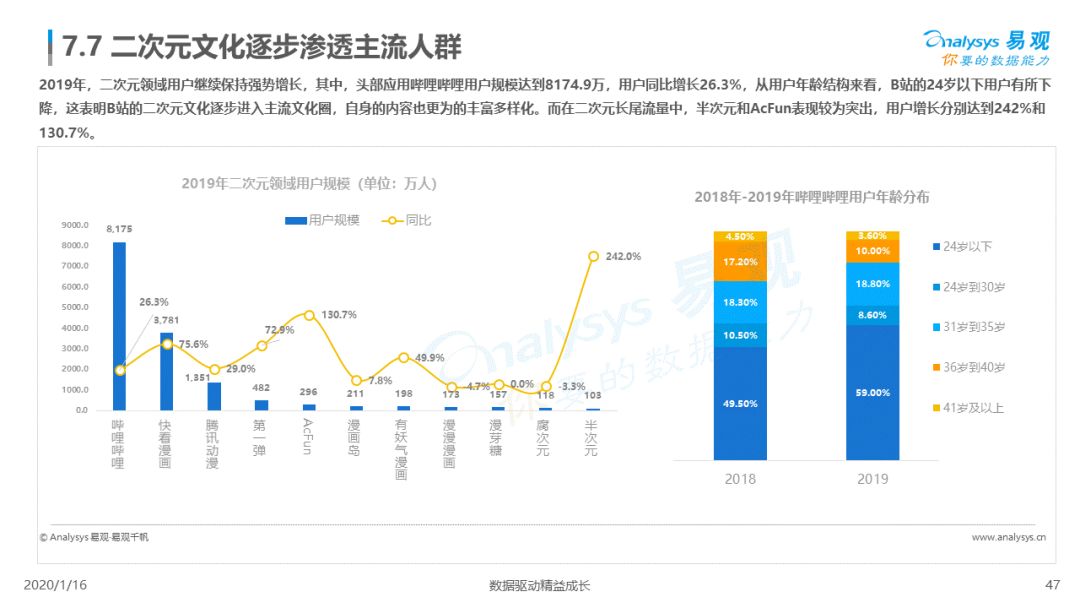The height and width of the screenshot is (608, 1080).
Task: Click the yellow 同比 legend marker
Action: pyautogui.click(x=392, y=220)
